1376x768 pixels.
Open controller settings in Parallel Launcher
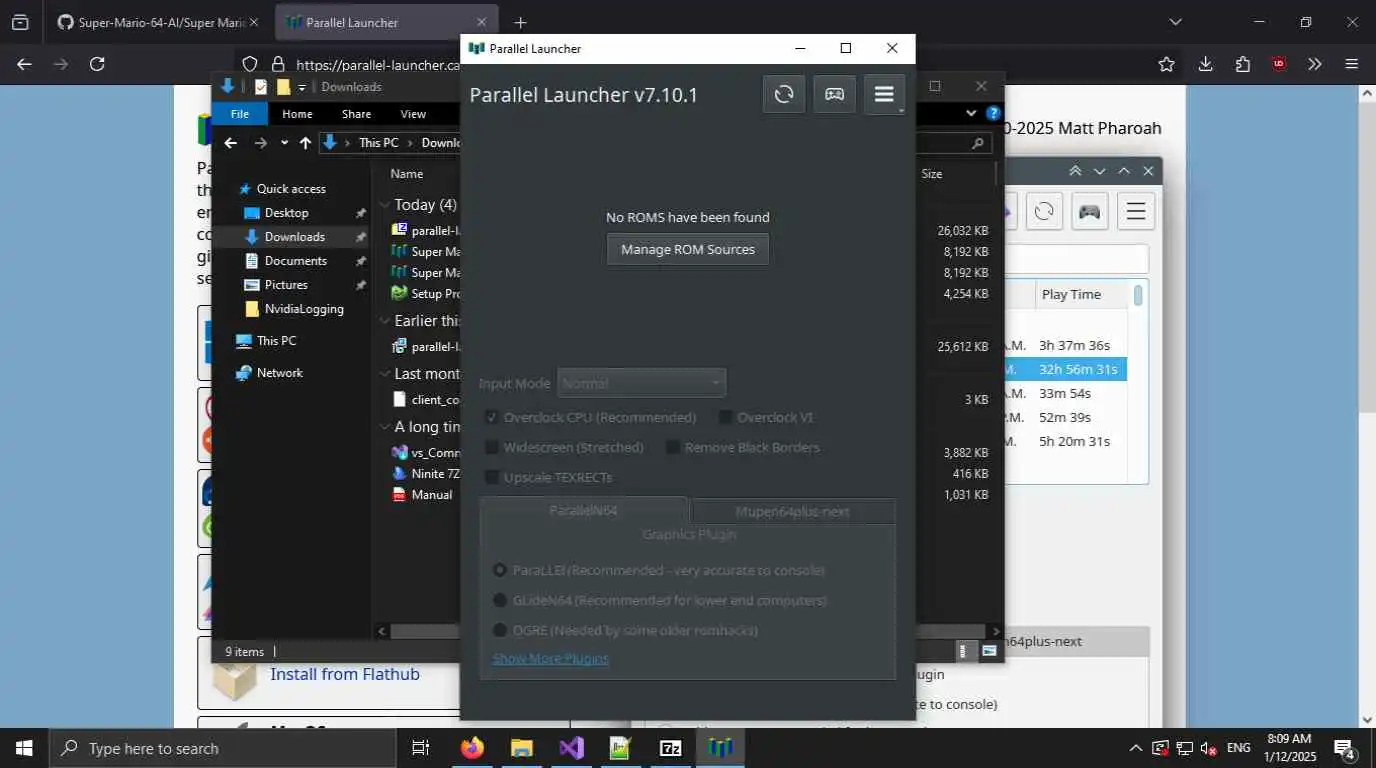834,94
